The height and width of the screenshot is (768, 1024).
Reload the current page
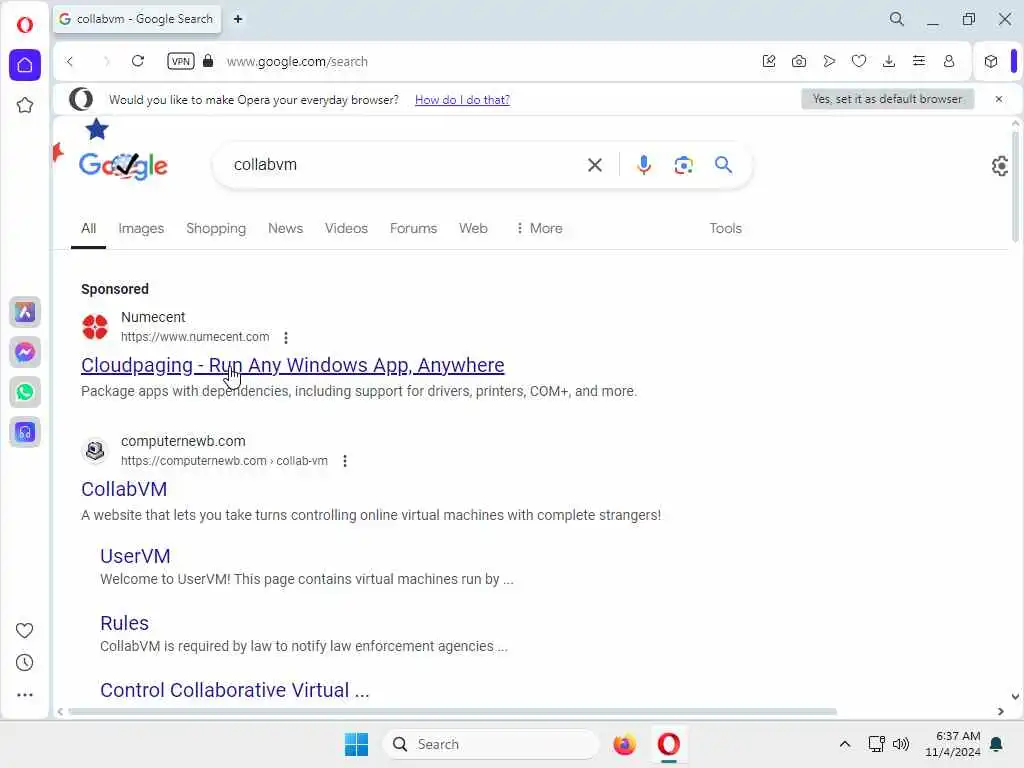(x=138, y=61)
